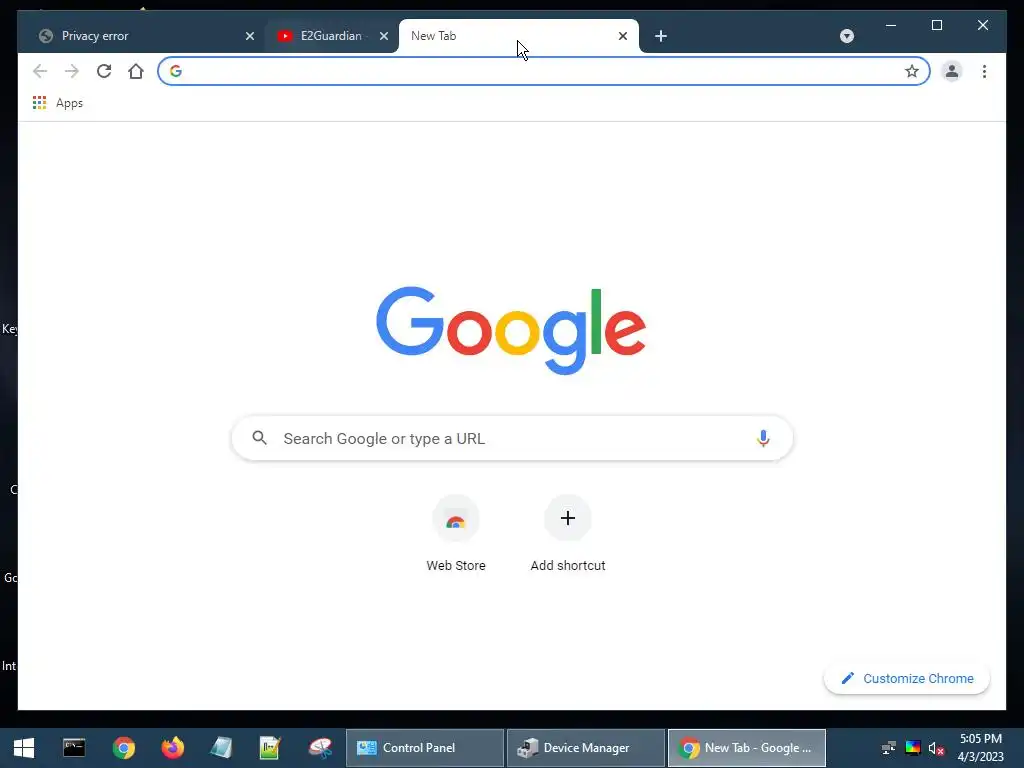This screenshot has height=768, width=1024.
Task: Open Chrome's three-dot menu
Action: click(x=984, y=71)
